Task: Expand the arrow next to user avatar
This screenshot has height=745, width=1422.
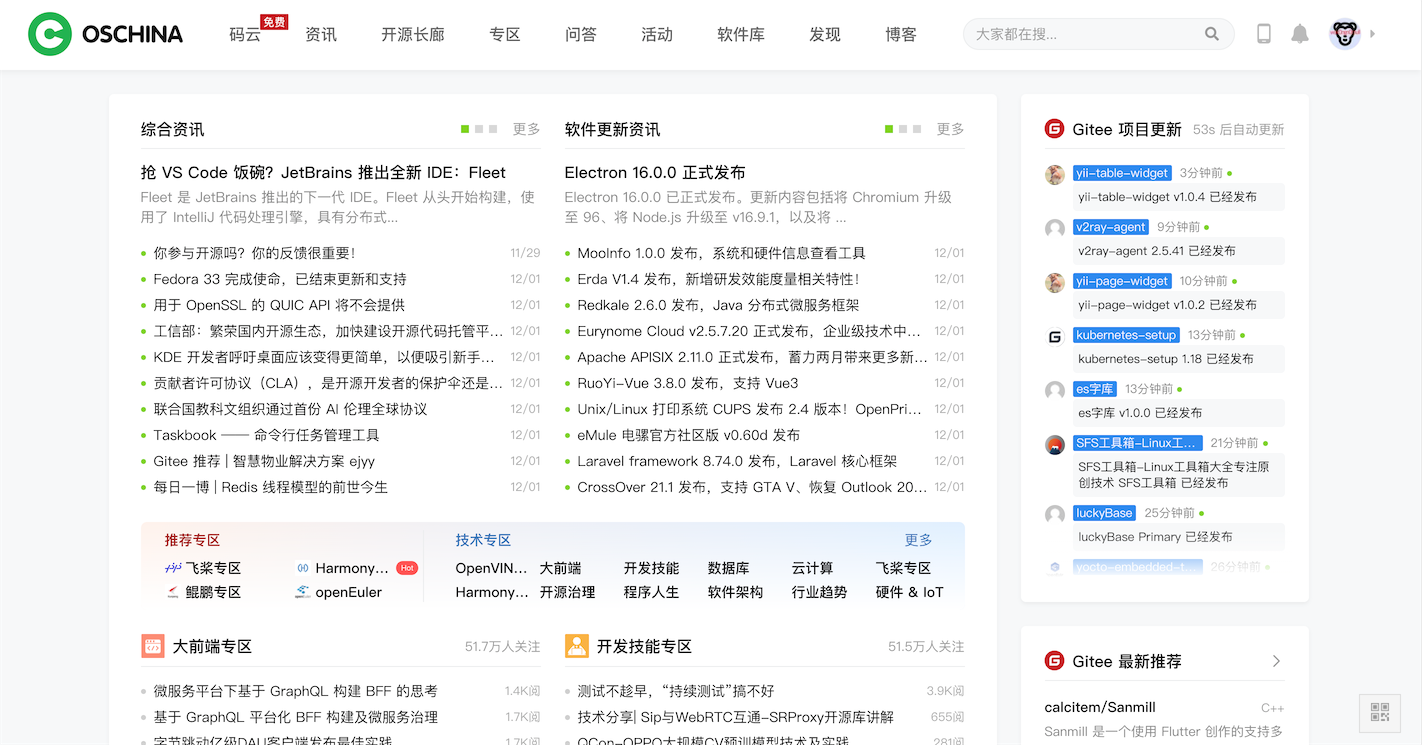Action: 1373,34
